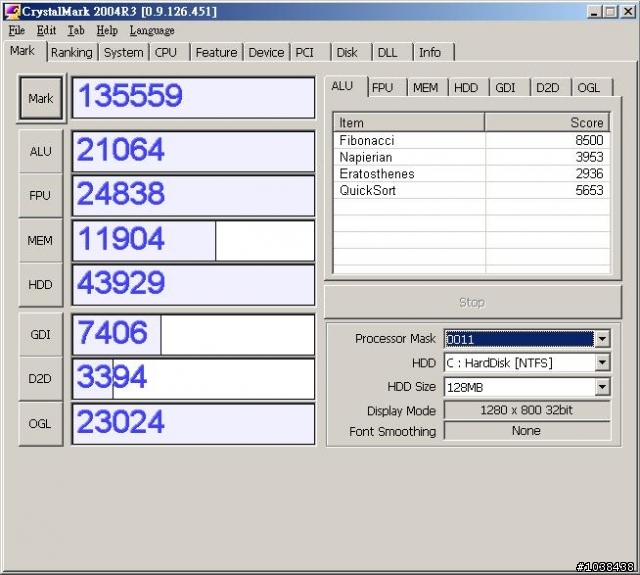640x575 pixels.
Task: Run the MEM benchmark button
Action: (41, 240)
